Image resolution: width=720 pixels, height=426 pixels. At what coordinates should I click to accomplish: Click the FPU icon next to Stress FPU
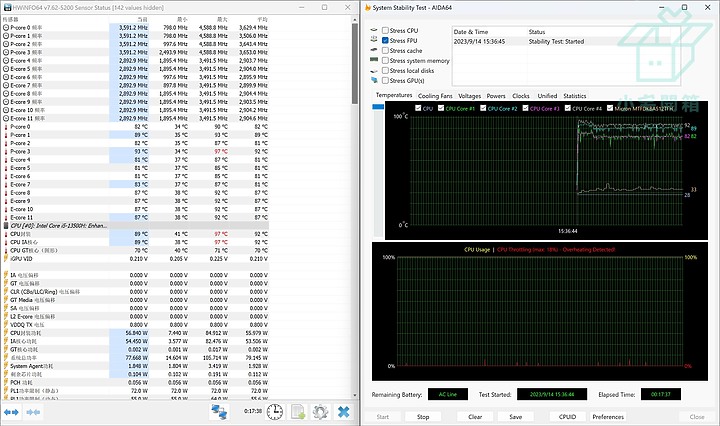click(374, 40)
